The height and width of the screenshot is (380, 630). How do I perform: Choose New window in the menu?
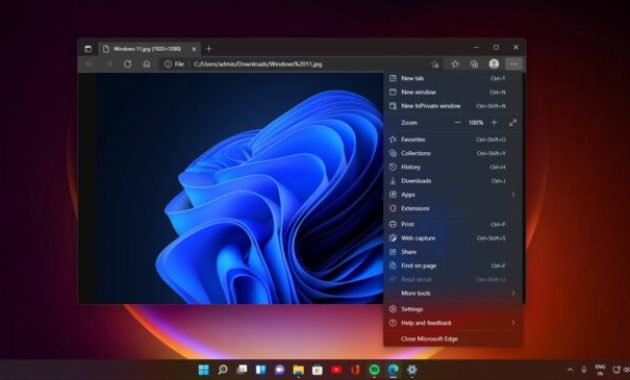click(x=453, y=92)
